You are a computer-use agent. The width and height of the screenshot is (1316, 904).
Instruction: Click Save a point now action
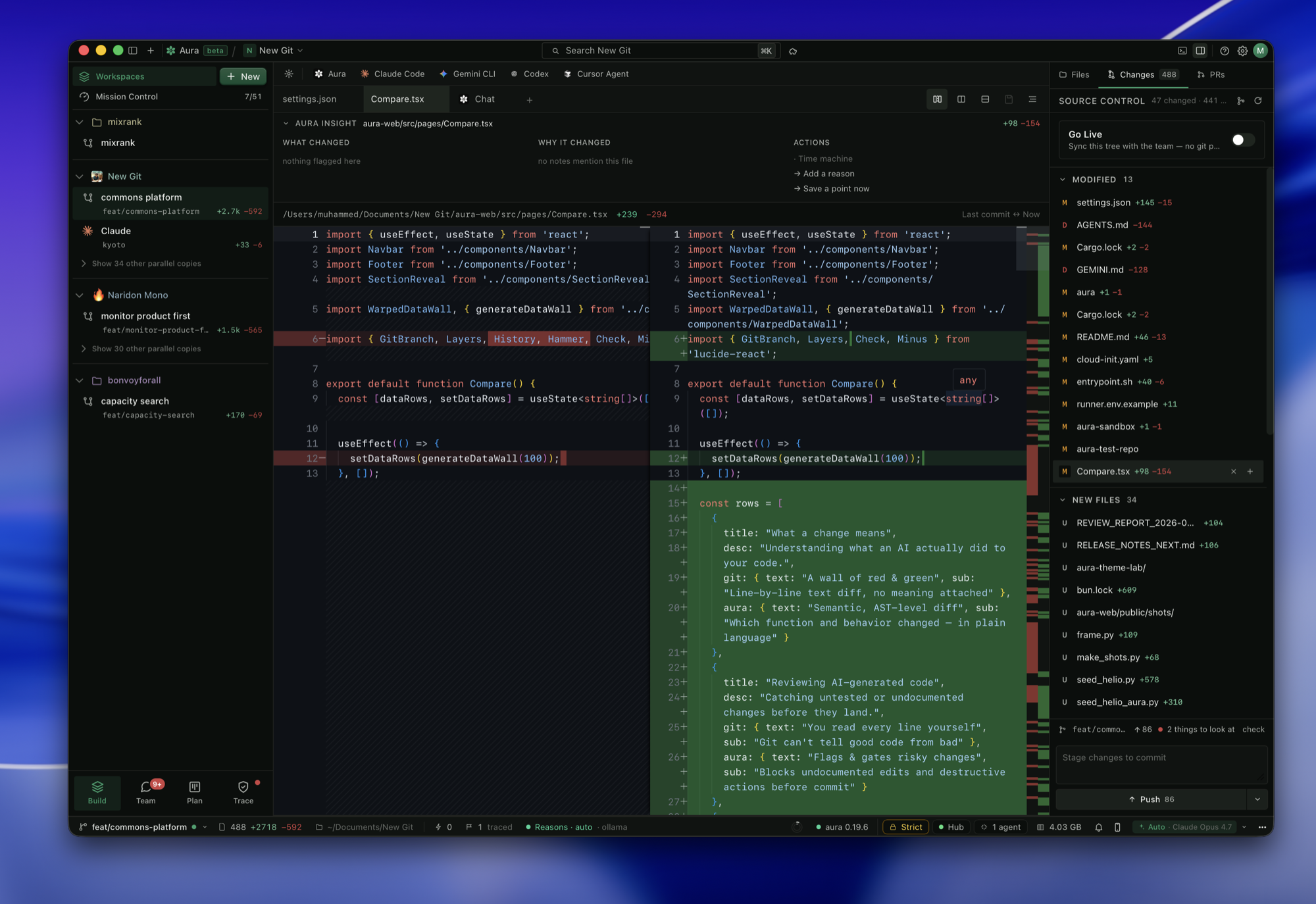pyautogui.click(x=832, y=189)
